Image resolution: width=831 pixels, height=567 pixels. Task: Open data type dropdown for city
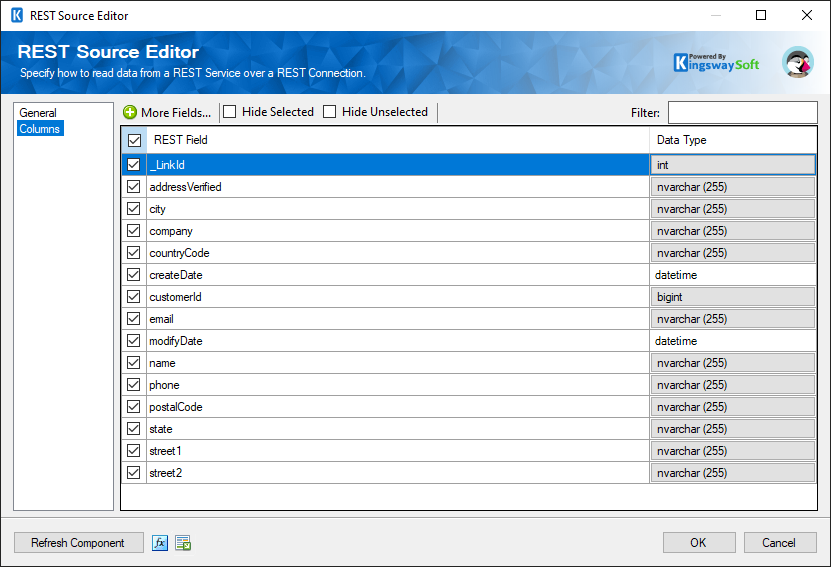click(733, 209)
